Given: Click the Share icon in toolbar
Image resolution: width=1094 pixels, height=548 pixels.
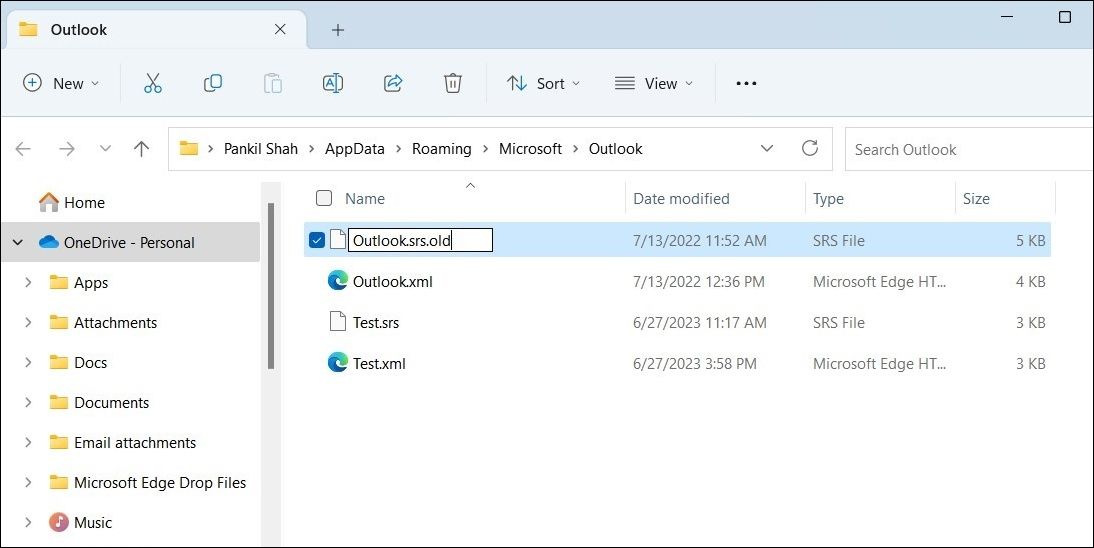Looking at the screenshot, I should (393, 83).
